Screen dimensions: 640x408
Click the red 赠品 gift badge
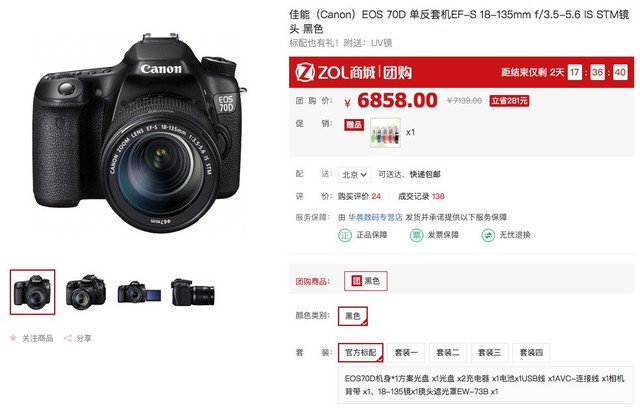pos(353,125)
